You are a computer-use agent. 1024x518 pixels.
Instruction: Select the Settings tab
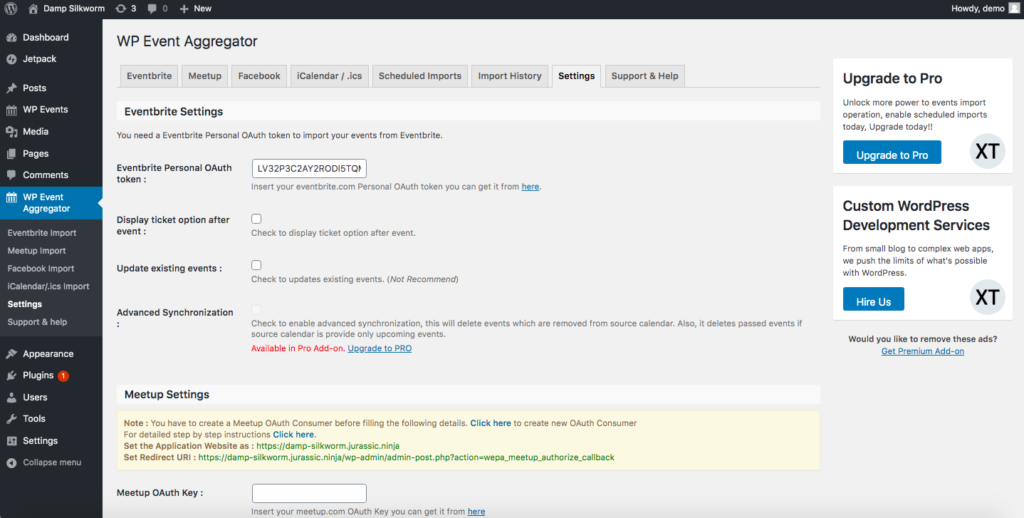coord(576,76)
